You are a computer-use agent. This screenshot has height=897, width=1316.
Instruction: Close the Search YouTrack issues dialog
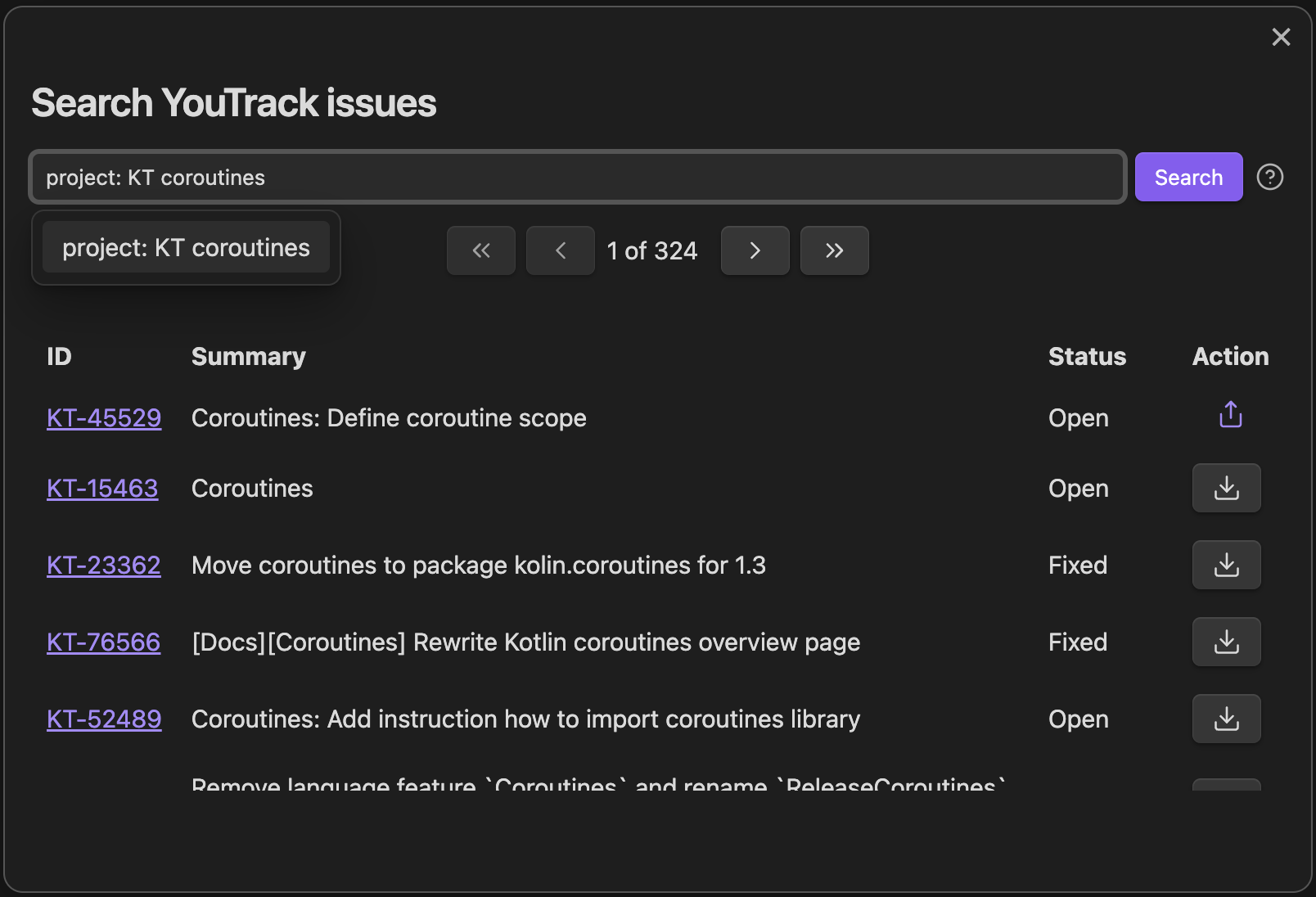pyautogui.click(x=1281, y=37)
